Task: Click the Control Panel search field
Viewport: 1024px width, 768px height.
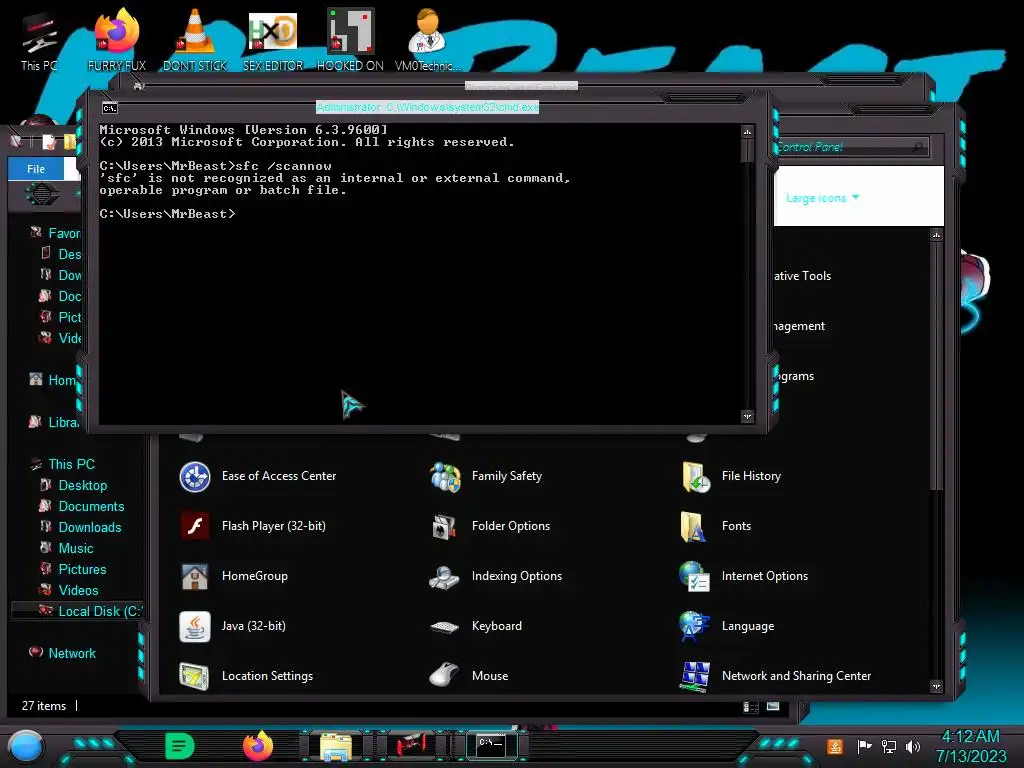Action: pos(852,147)
